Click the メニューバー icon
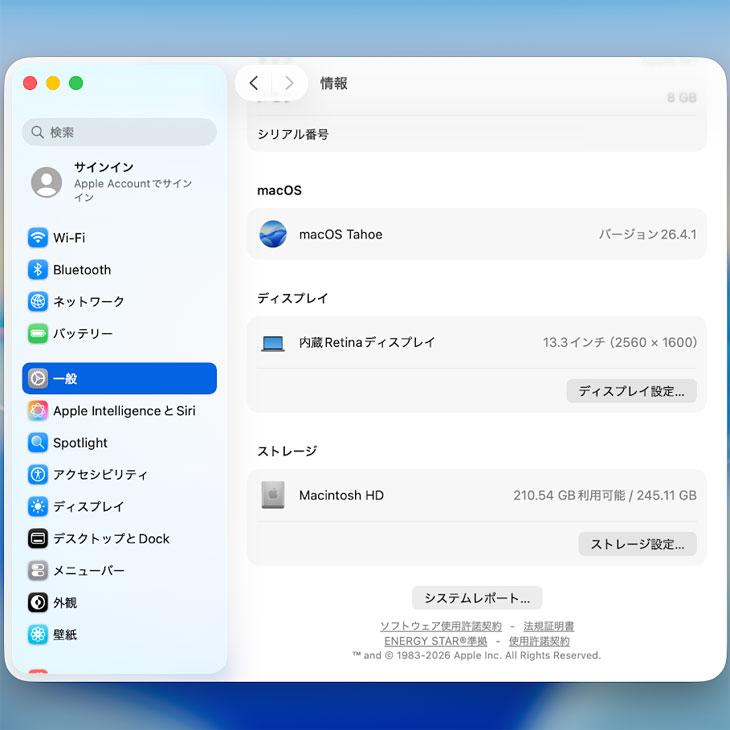730x730 pixels. click(x=38, y=570)
